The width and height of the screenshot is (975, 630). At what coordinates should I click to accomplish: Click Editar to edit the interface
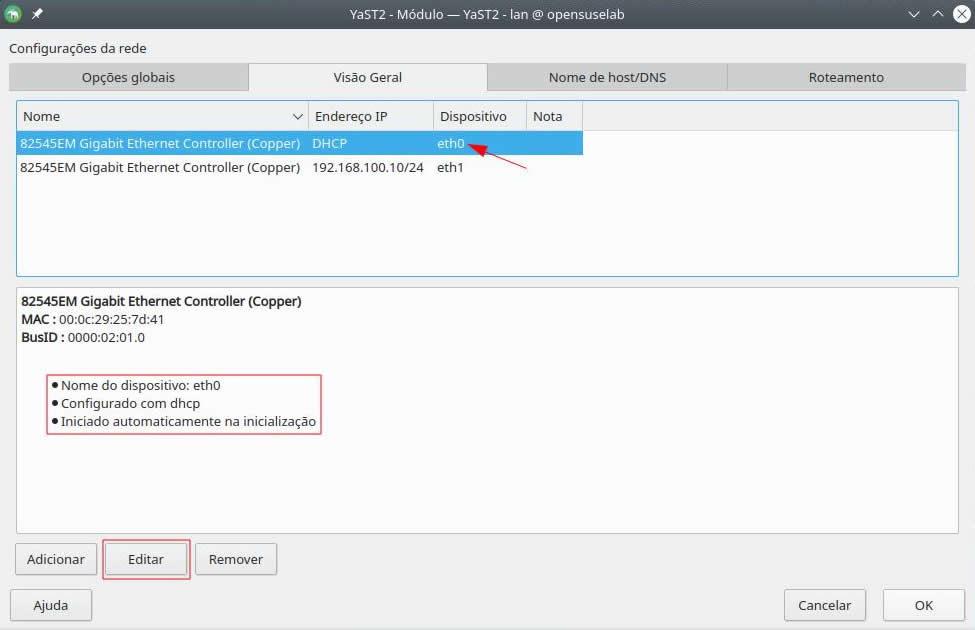(146, 559)
